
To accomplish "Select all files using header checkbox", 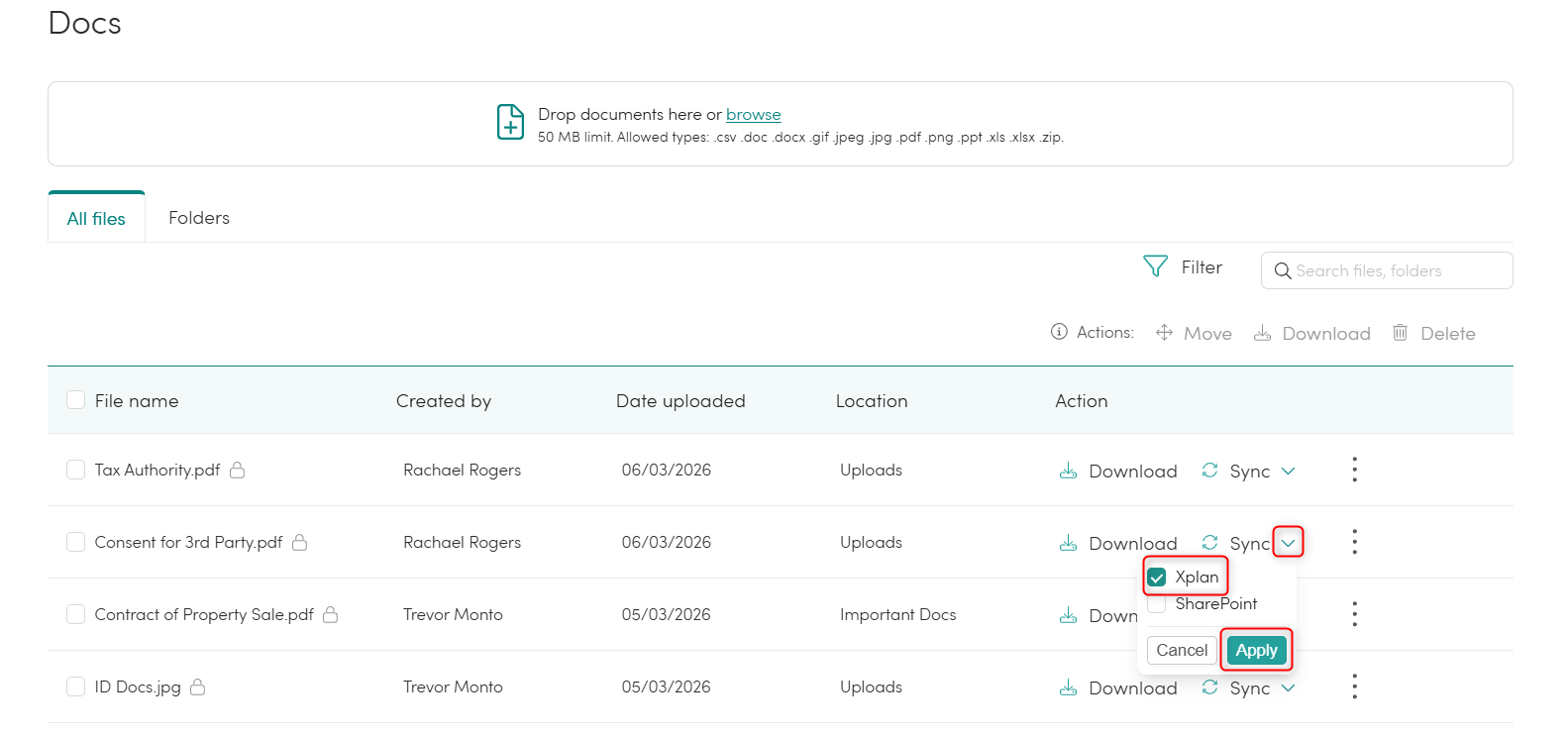I will tap(75, 400).
